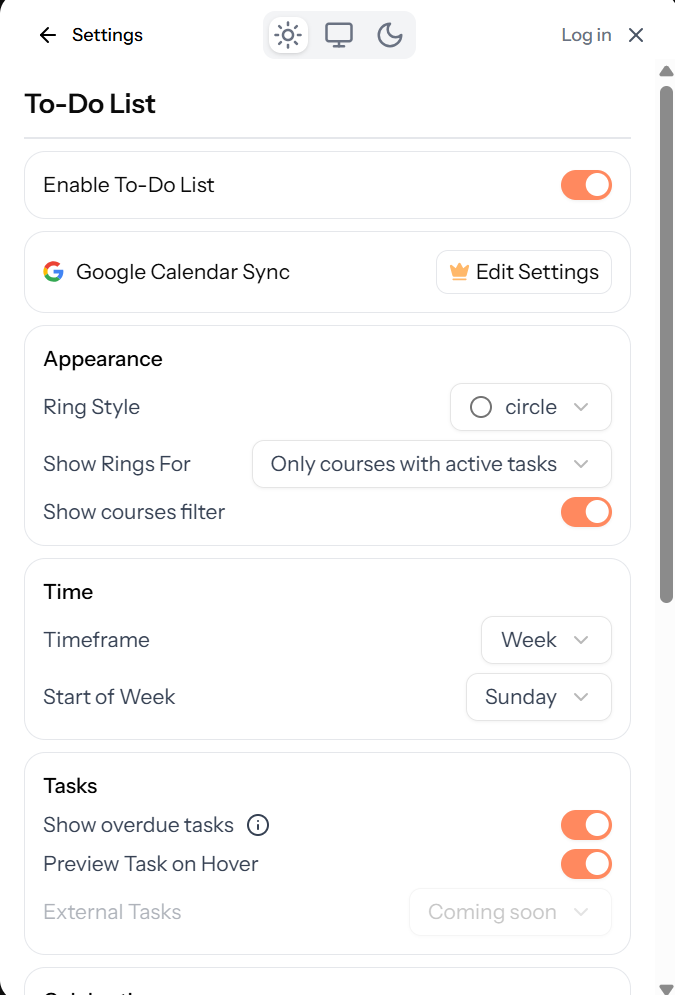675x995 pixels.
Task: Open the Start of Week selector
Action: tap(538, 697)
